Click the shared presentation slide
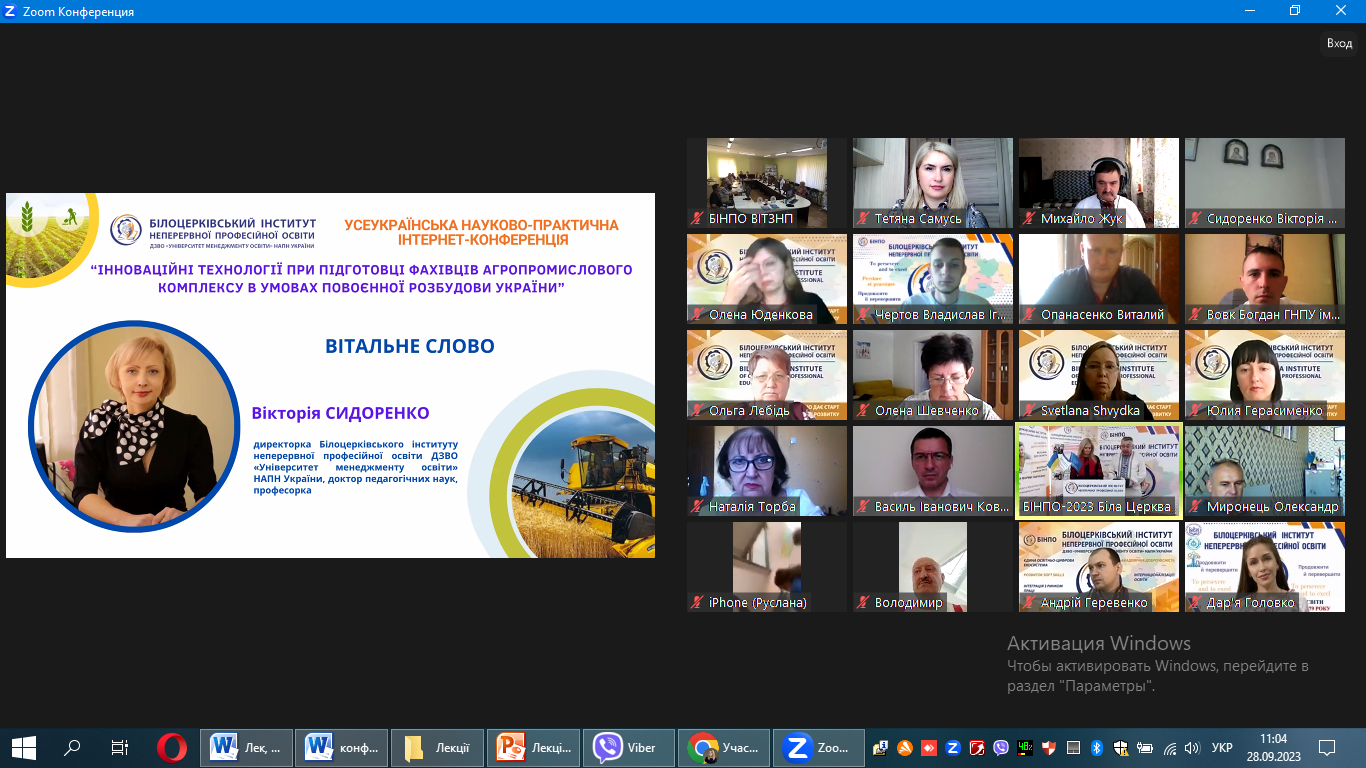1366x768 pixels. 330,375
